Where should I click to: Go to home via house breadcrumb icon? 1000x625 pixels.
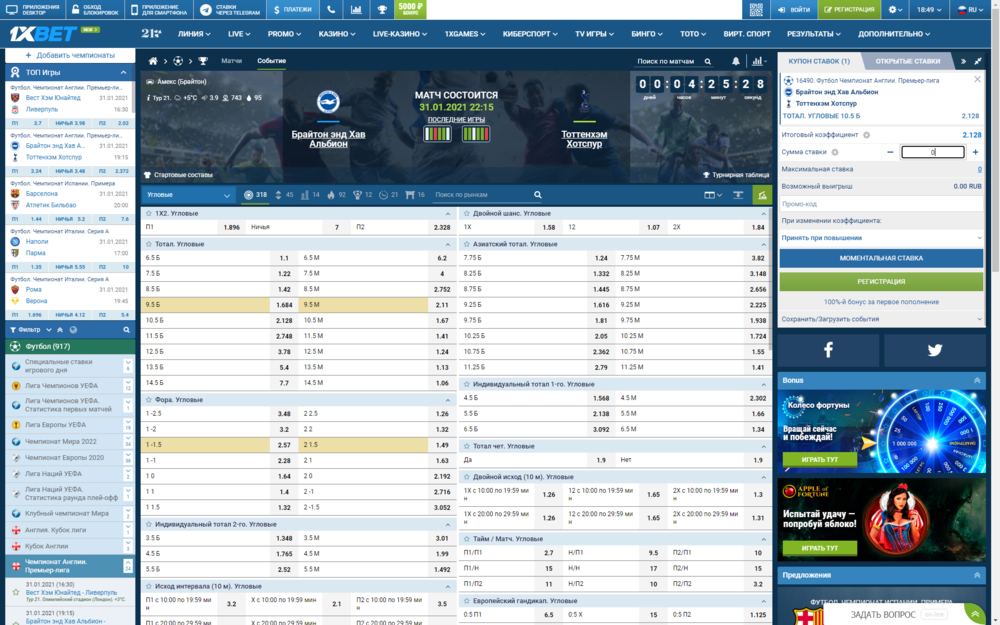(x=153, y=61)
